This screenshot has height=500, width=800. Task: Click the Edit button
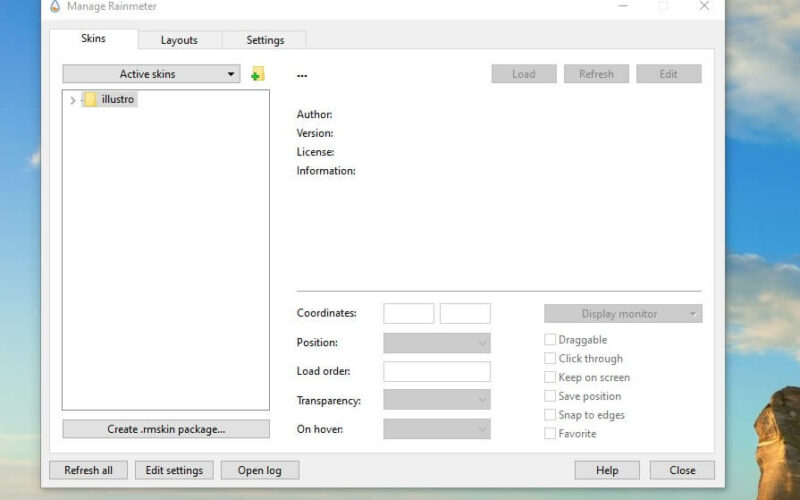pos(668,74)
